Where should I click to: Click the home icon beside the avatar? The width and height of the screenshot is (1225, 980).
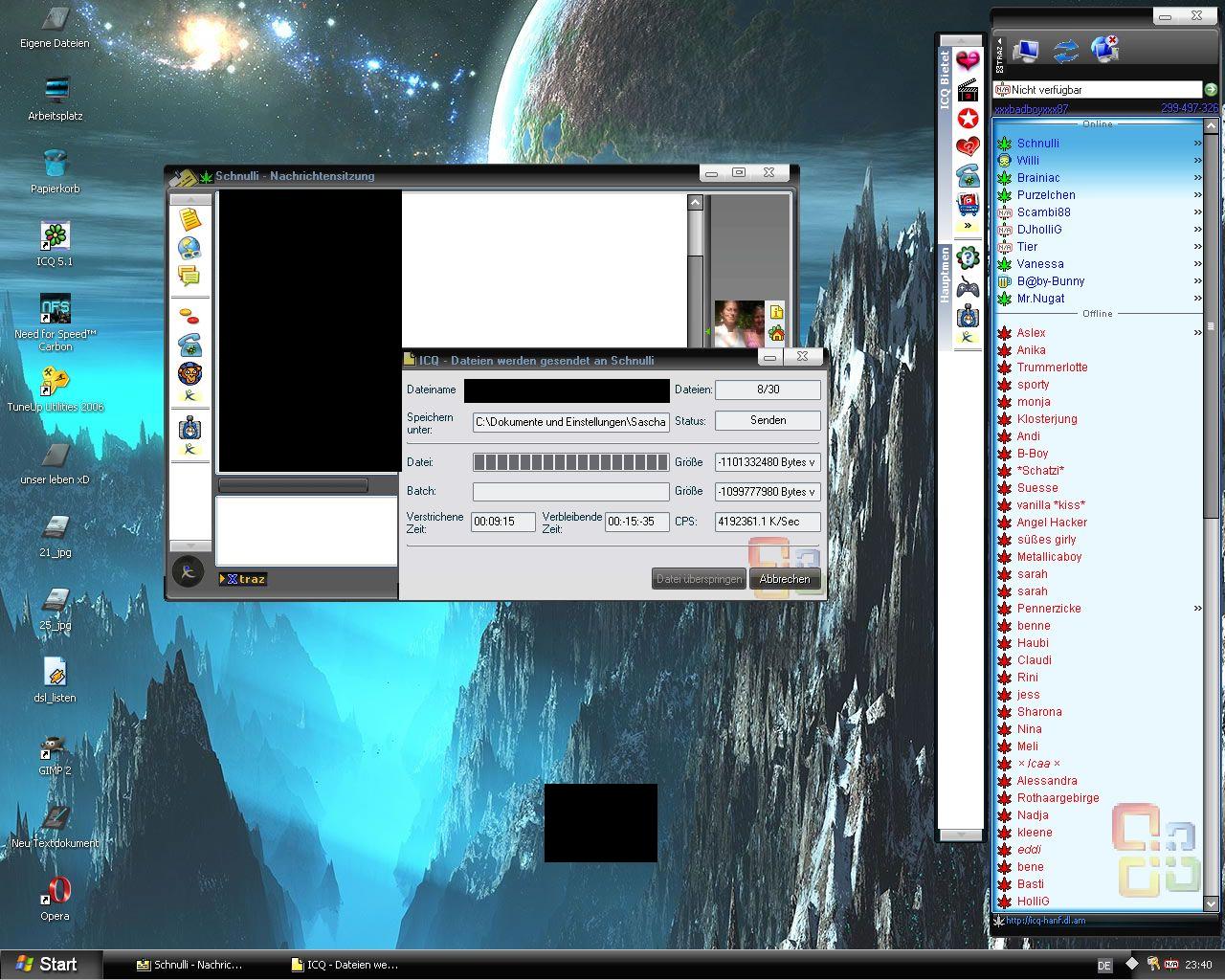[776, 333]
